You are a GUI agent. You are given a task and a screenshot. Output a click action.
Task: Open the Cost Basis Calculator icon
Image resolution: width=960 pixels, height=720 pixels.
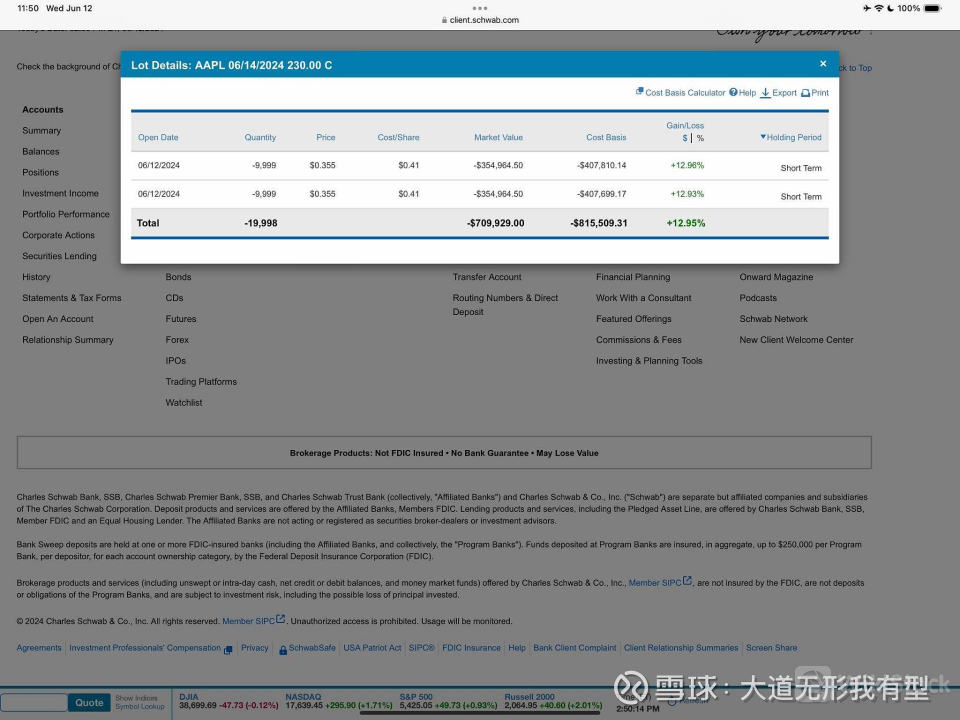pos(640,92)
